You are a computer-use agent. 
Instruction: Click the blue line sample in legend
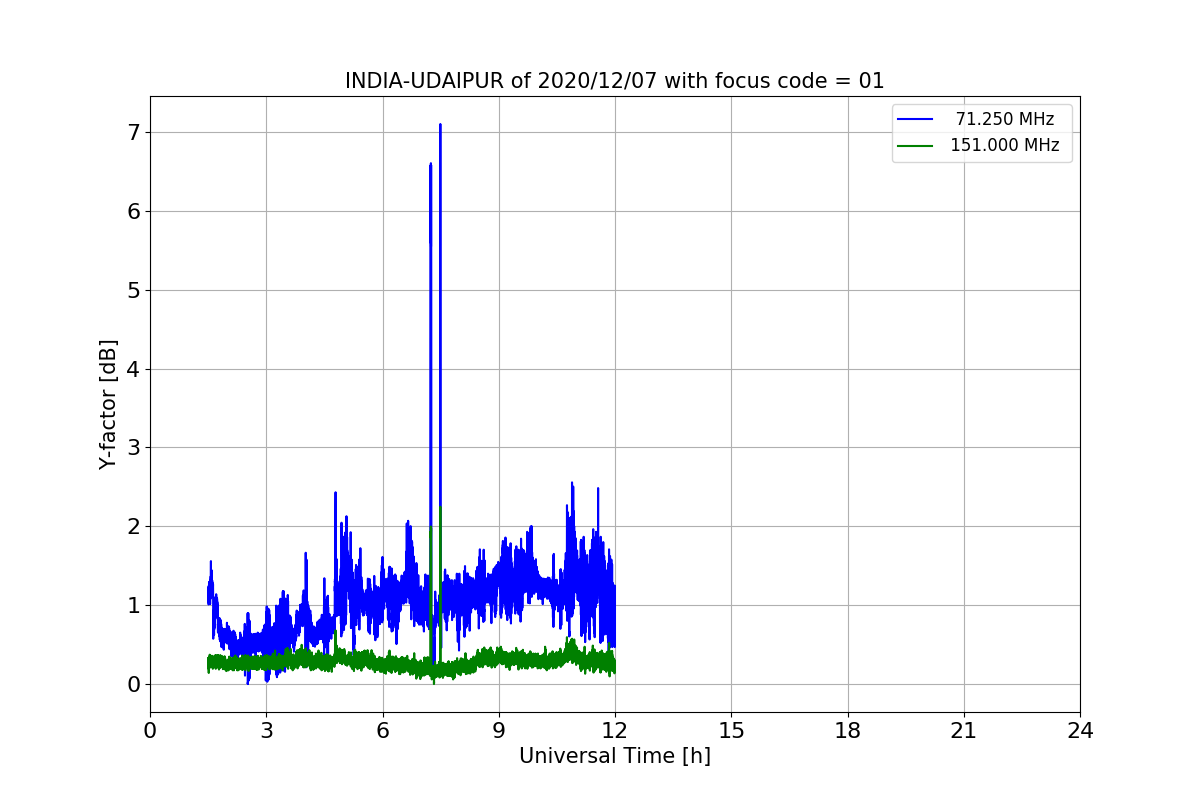915,120
